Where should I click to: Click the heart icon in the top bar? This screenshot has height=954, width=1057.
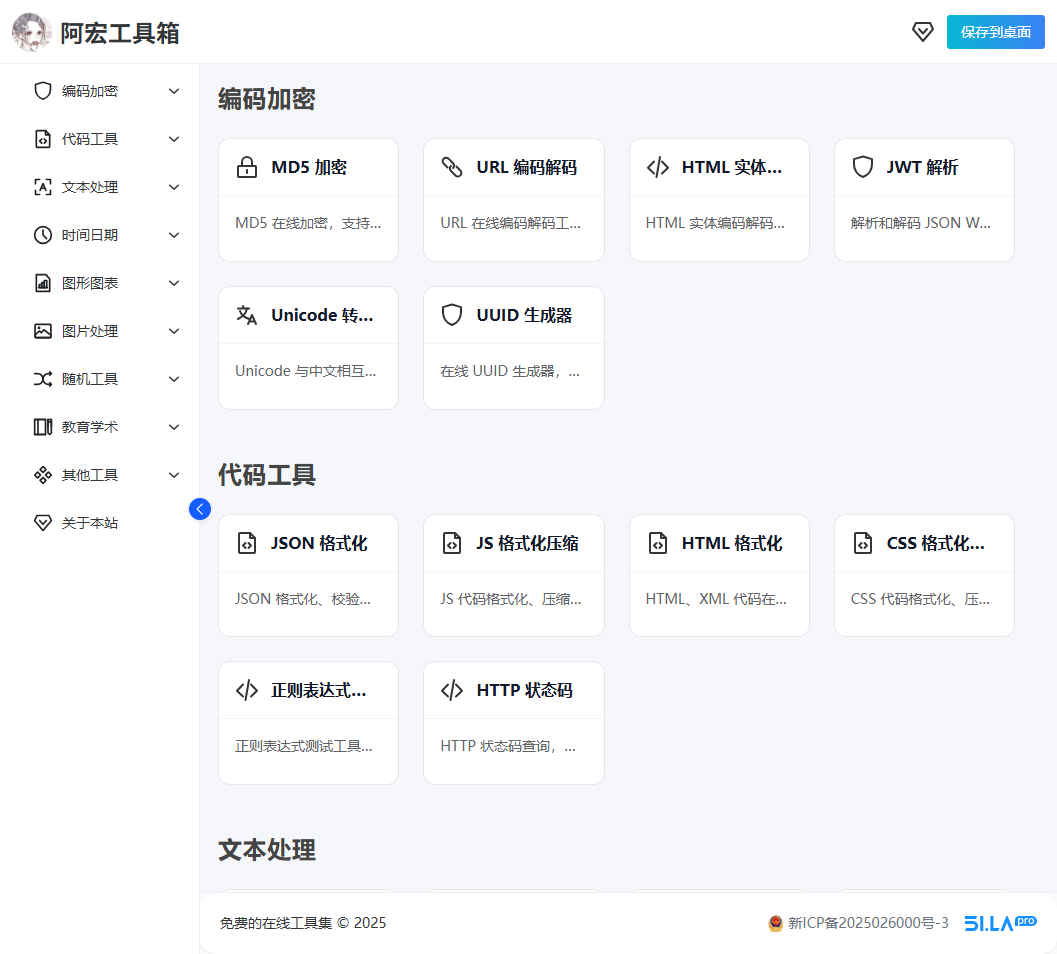click(x=922, y=32)
